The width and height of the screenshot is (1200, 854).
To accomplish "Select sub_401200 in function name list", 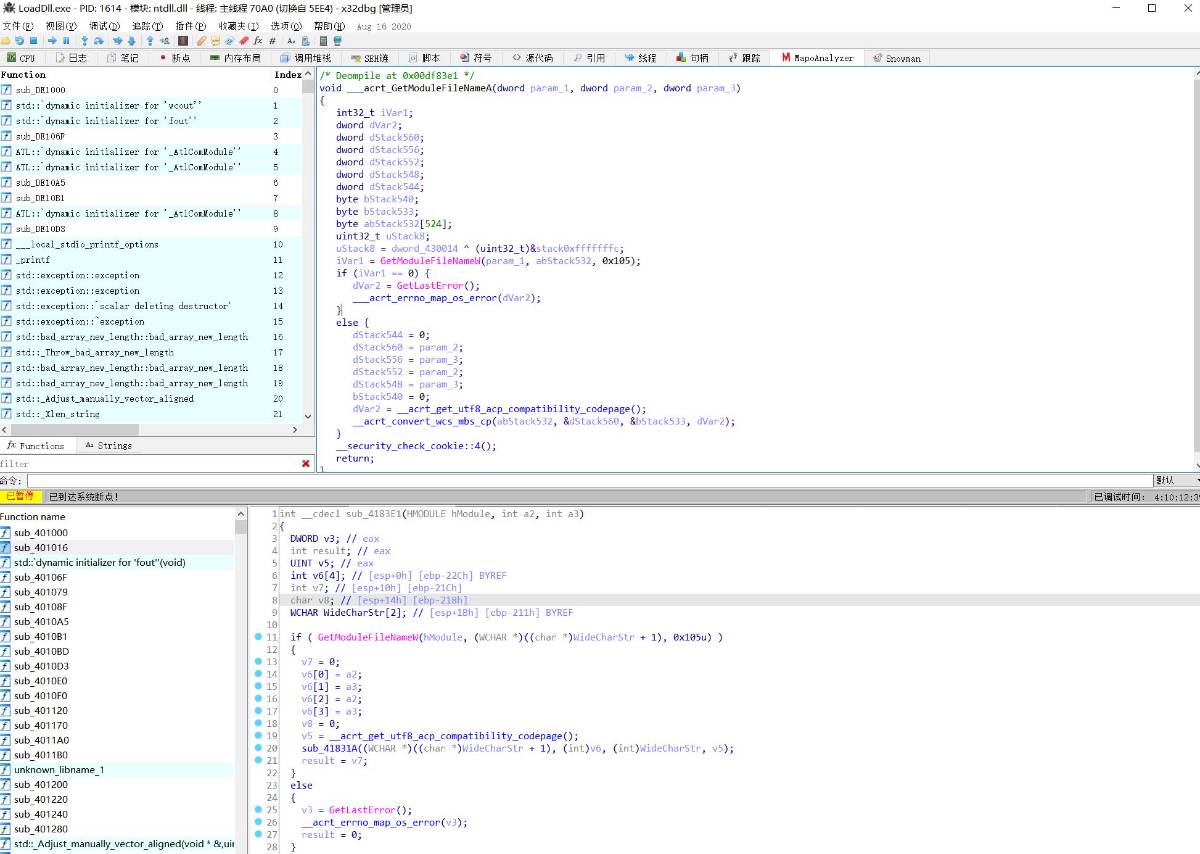I will coord(41,785).
